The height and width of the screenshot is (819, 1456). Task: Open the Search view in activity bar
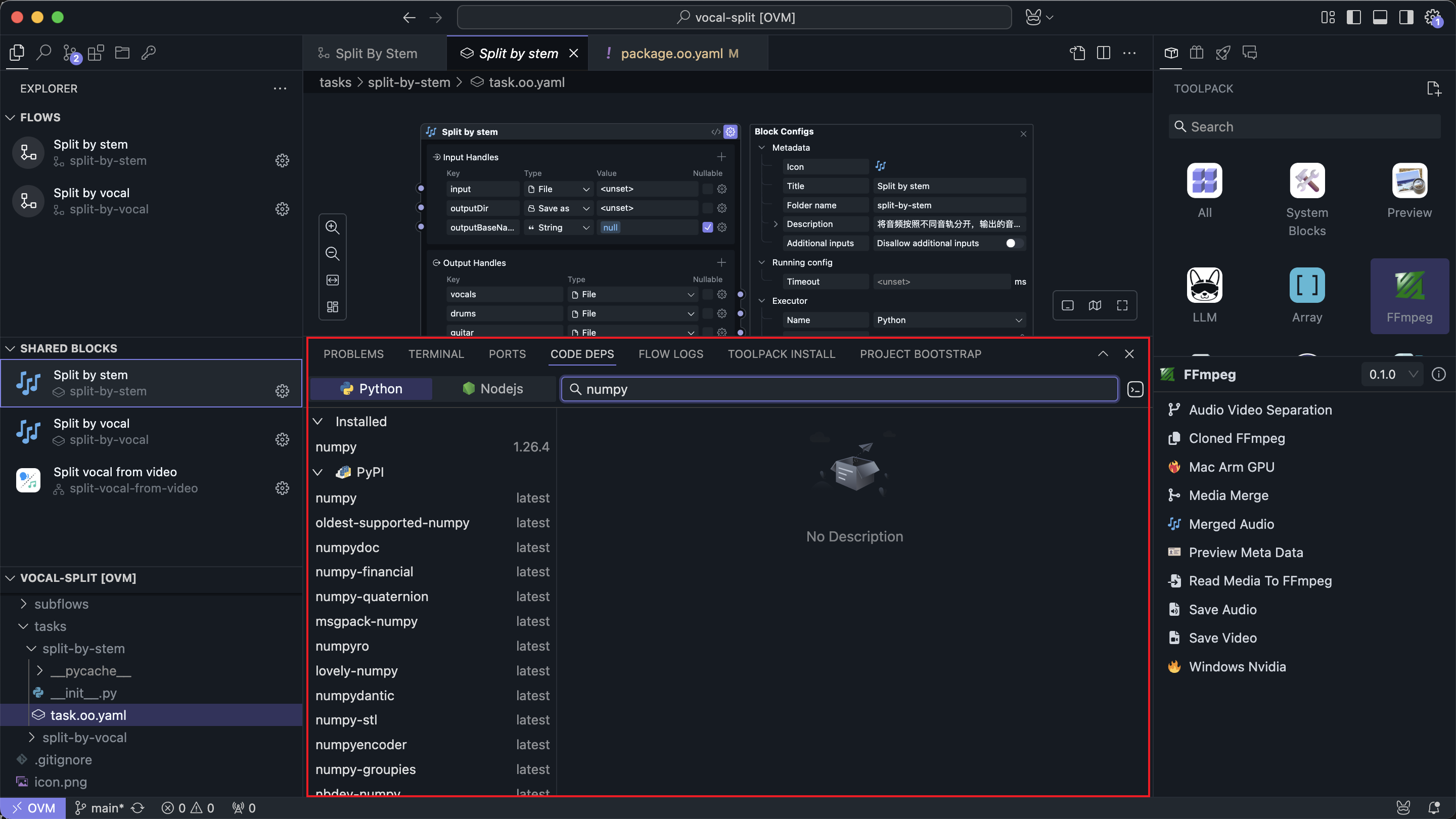(43, 53)
